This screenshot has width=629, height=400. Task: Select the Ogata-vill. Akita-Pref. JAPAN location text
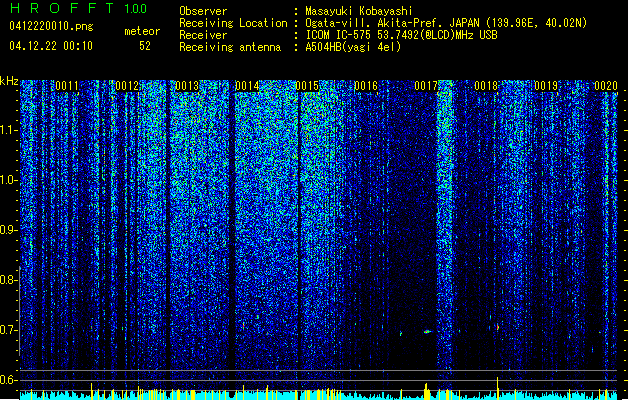446,23
